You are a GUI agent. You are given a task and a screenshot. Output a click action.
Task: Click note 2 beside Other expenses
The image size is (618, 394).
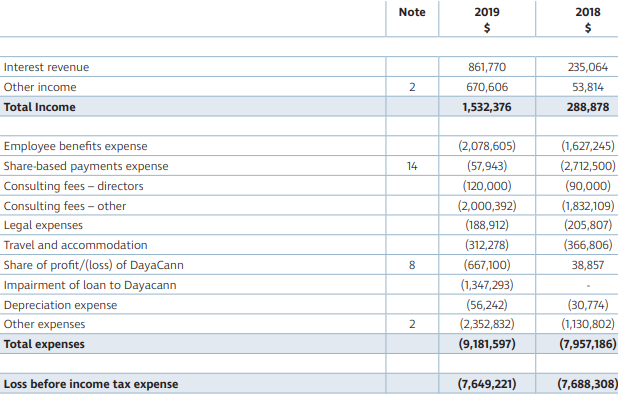(x=412, y=324)
